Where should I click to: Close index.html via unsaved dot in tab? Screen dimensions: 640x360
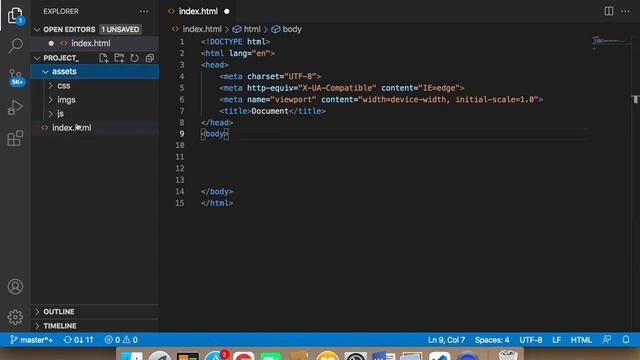(x=227, y=11)
